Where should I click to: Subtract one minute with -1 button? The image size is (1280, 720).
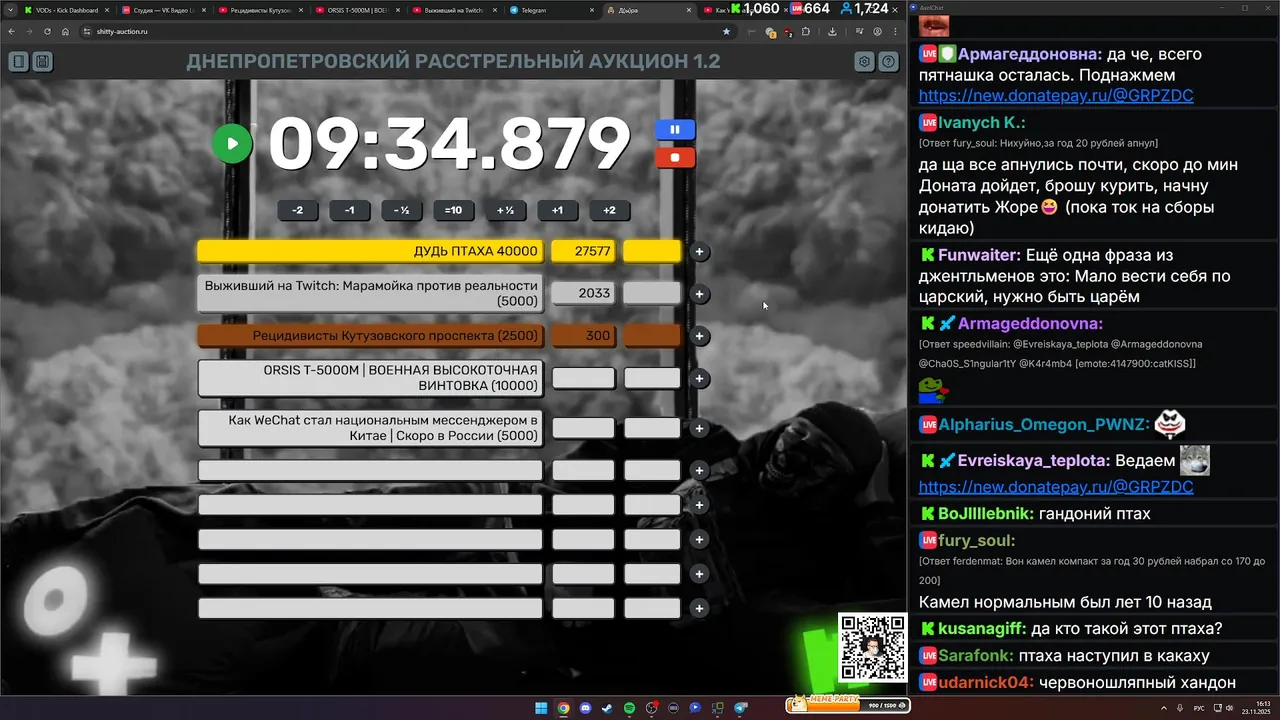pyautogui.click(x=349, y=210)
